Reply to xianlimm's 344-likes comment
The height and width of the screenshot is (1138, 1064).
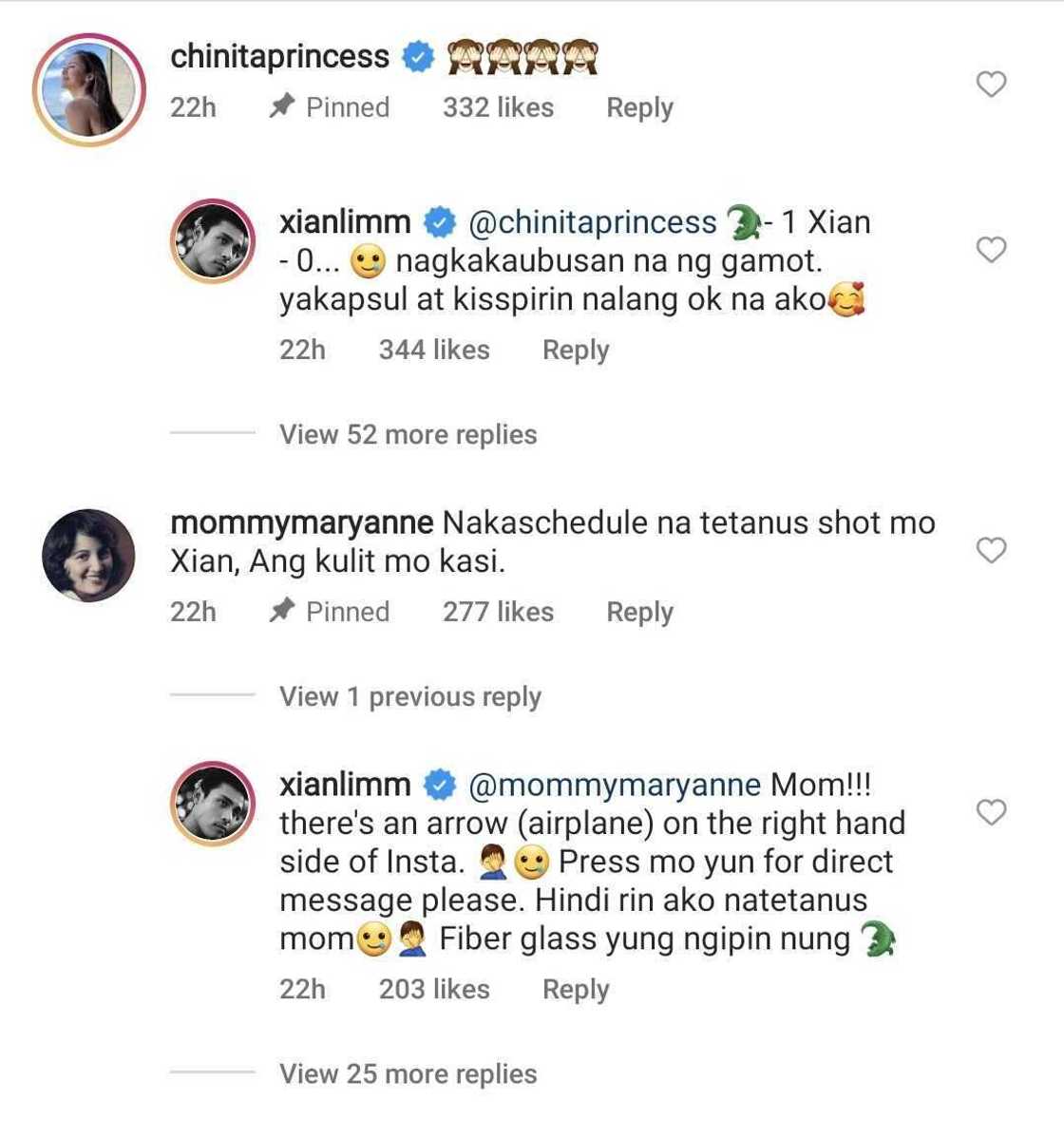pyautogui.click(x=575, y=350)
